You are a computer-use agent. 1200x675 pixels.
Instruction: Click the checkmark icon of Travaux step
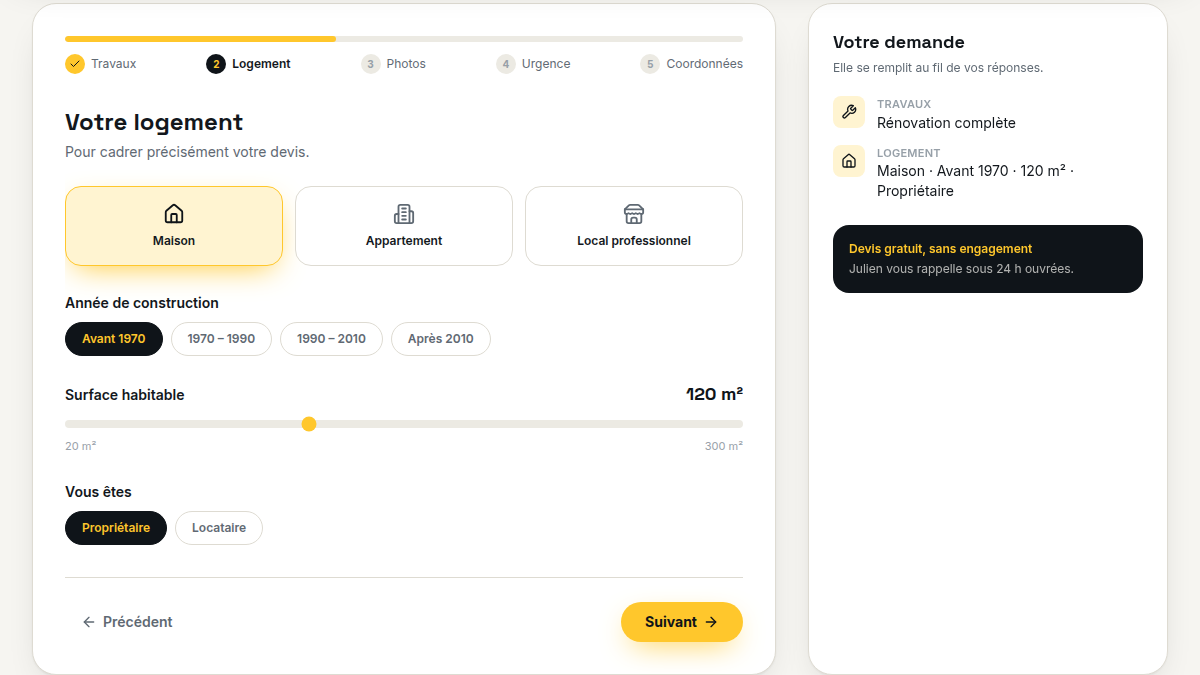tap(75, 64)
